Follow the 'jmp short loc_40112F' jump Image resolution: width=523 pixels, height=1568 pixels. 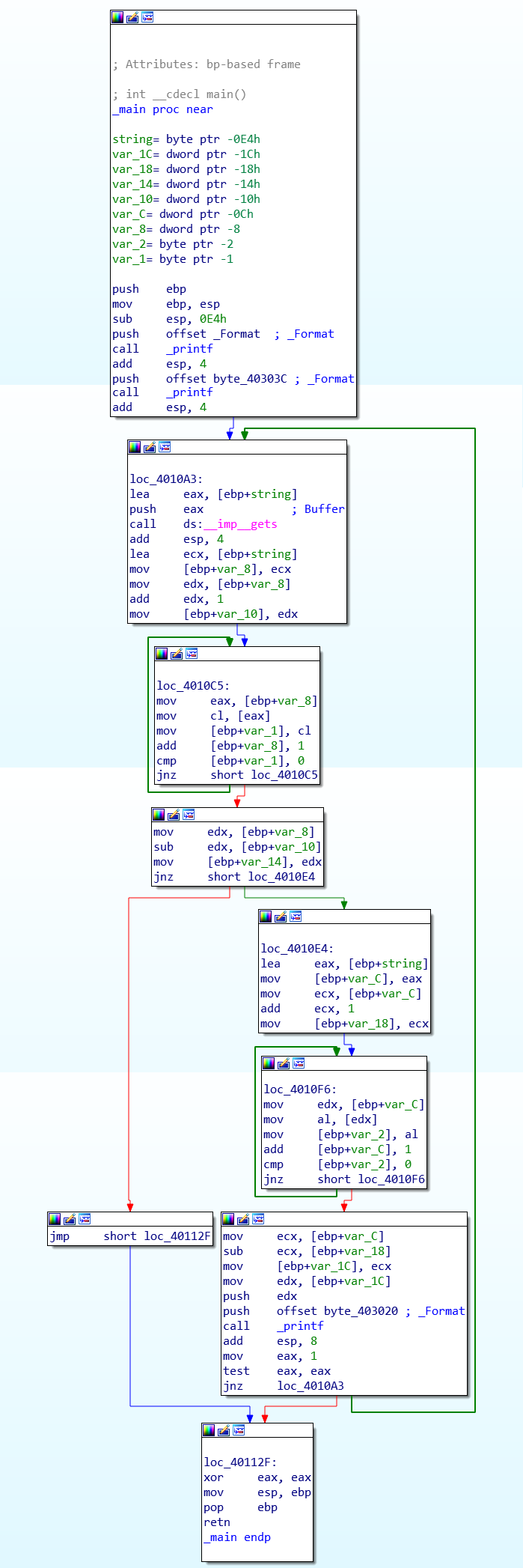[130, 1236]
